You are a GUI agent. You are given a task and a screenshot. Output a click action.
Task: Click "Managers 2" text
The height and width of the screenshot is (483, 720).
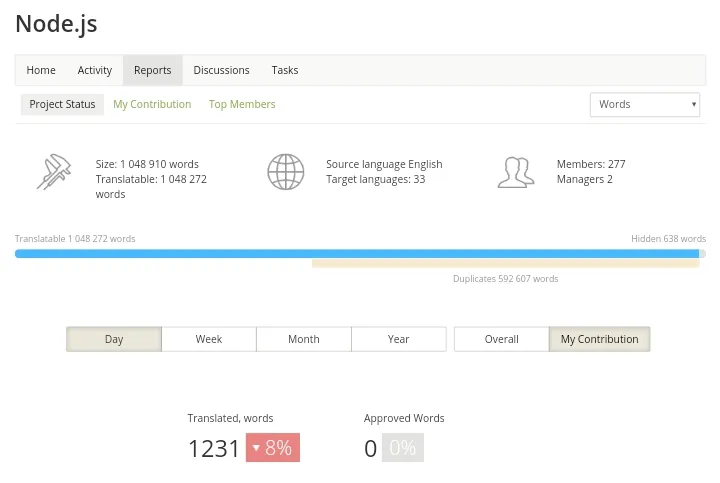click(x=585, y=180)
